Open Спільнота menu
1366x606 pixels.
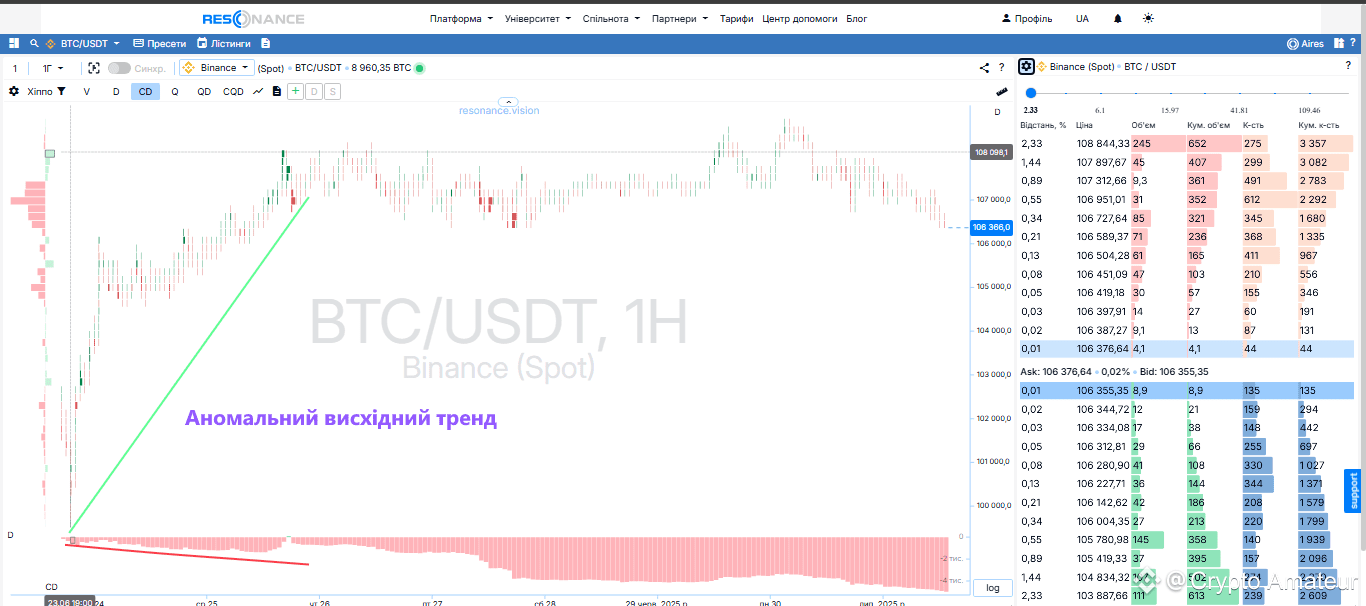click(611, 18)
